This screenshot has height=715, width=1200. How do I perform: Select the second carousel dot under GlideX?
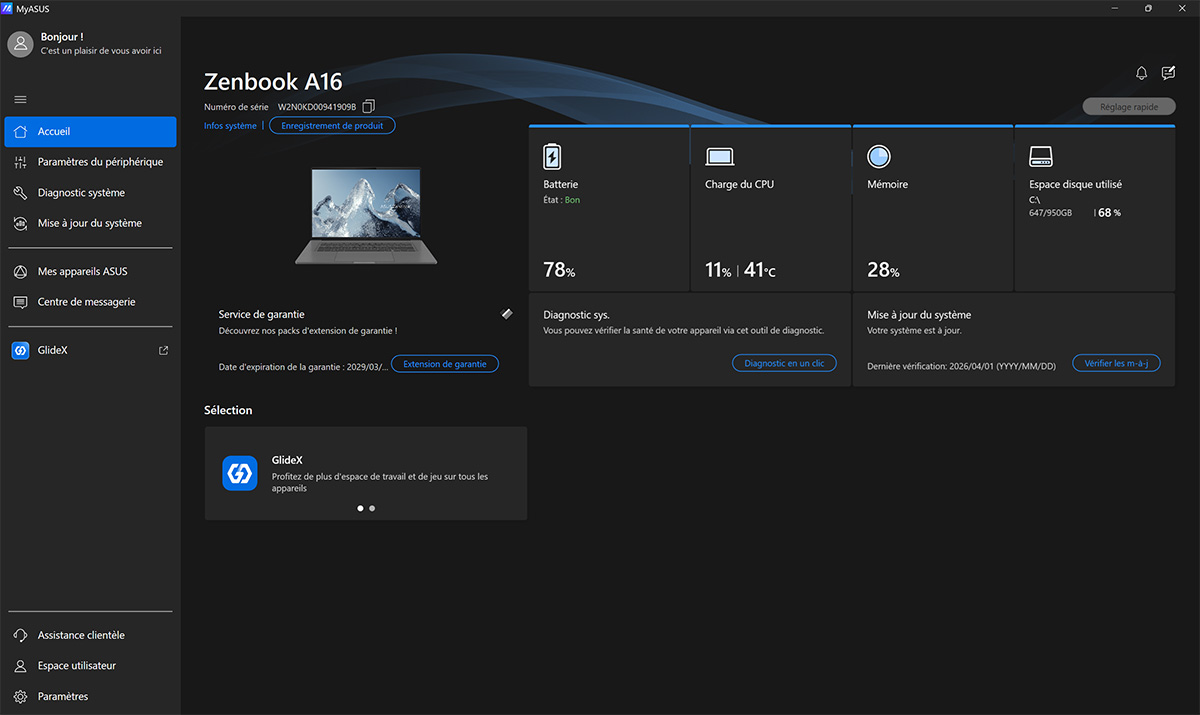click(371, 508)
